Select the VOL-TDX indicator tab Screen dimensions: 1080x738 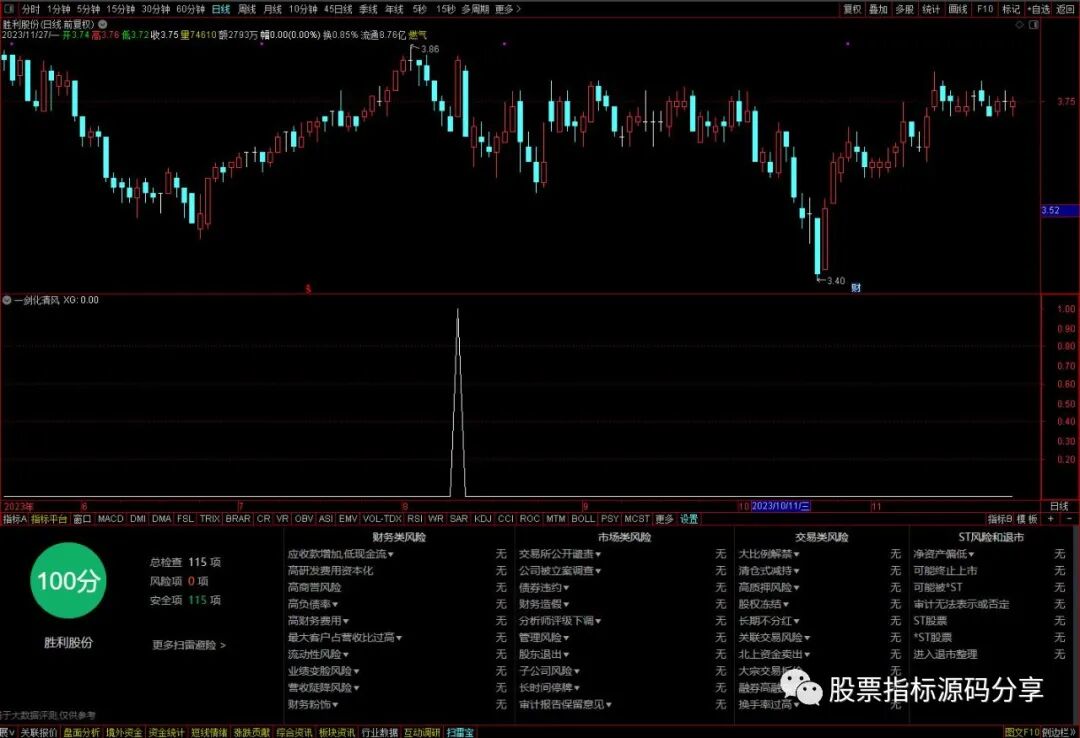coord(382,519)
